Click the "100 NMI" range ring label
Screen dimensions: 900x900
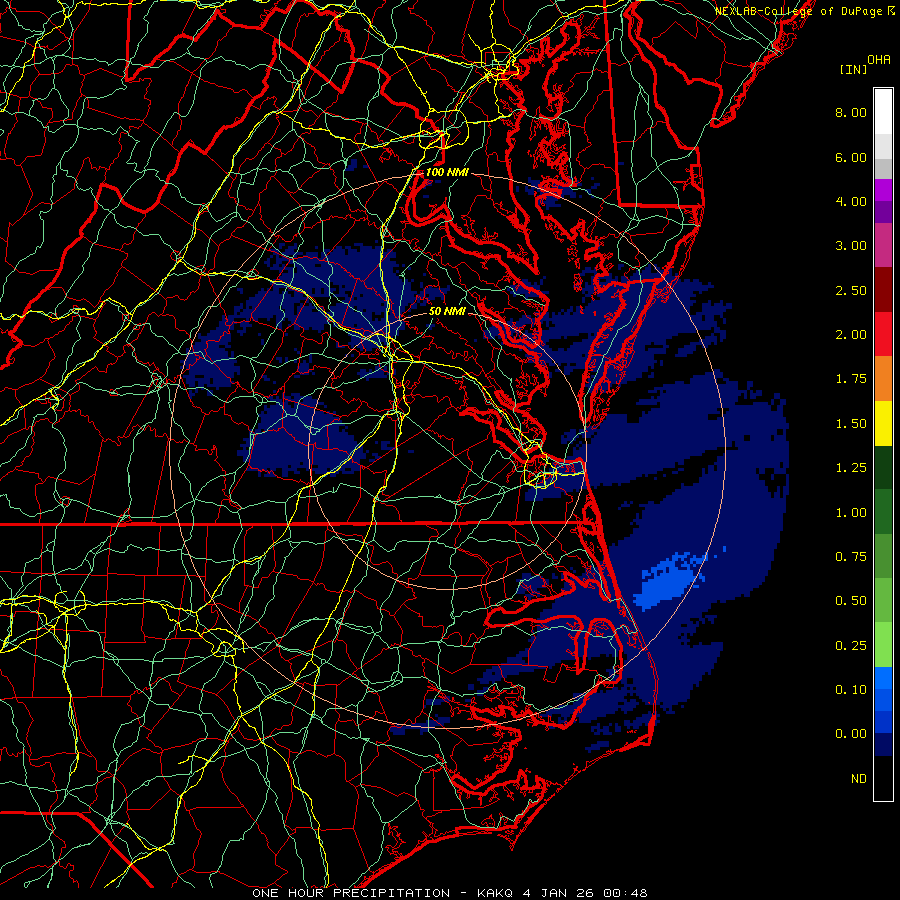click(447, 172)
